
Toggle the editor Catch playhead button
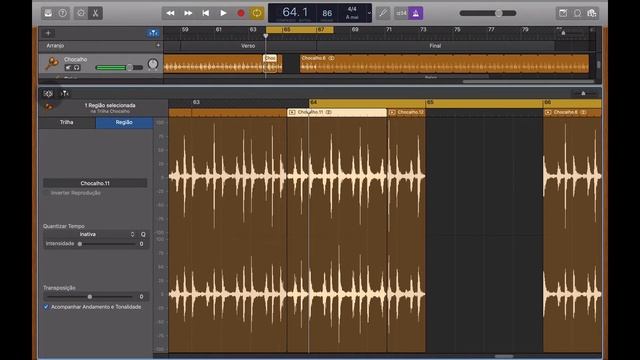click(64, 93)
